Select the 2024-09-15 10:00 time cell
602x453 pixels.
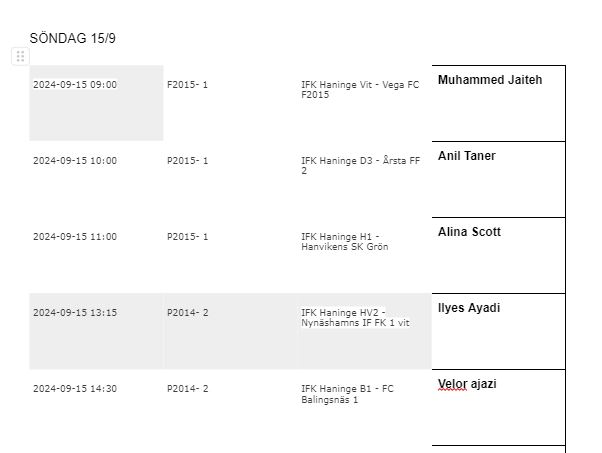(x=75, y=161)
